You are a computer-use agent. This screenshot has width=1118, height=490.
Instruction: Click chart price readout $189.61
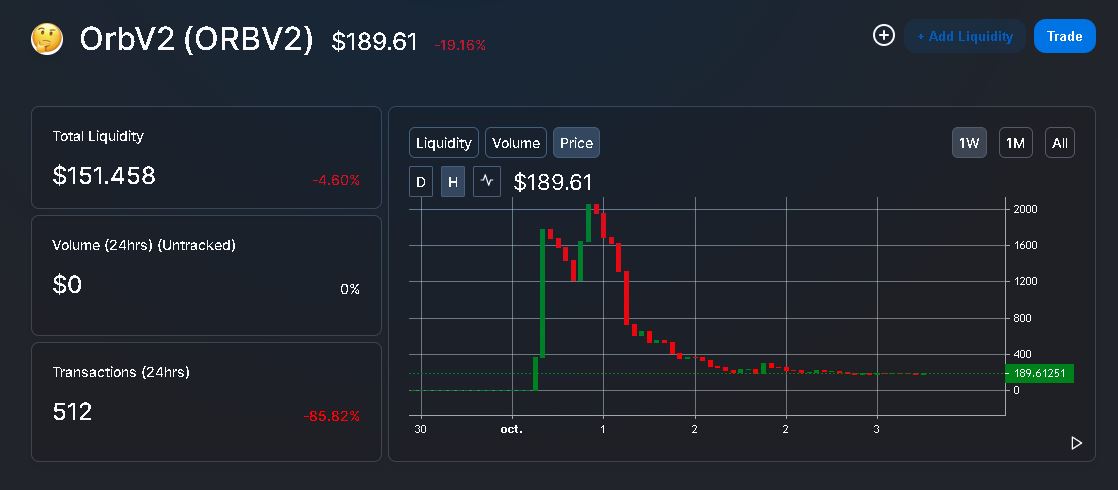coord(553,182)
